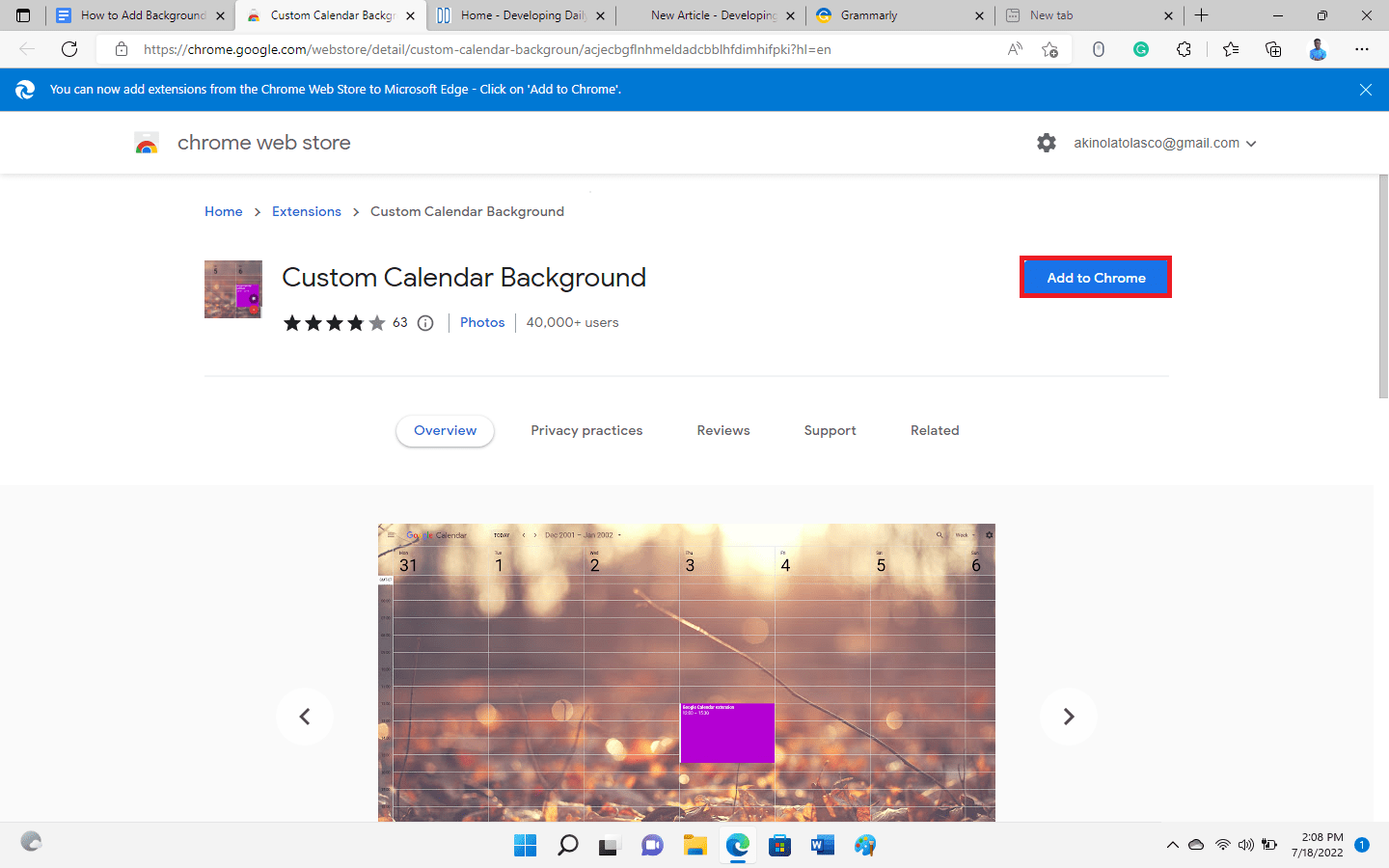This screenshot has width=1389, height=868.
Task: Open the Grammarly extension icon
Action: (1141, 49)
